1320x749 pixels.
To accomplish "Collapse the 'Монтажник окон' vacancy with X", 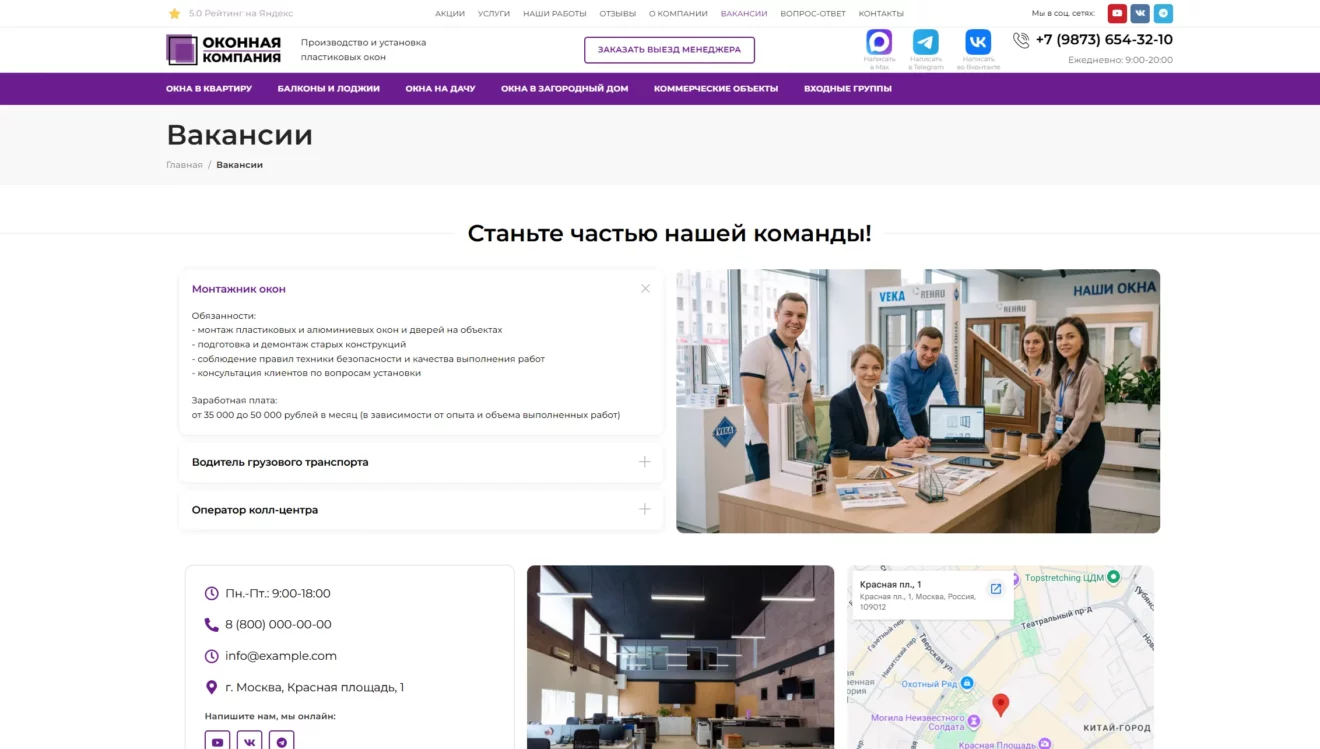I will coord(645,288).
